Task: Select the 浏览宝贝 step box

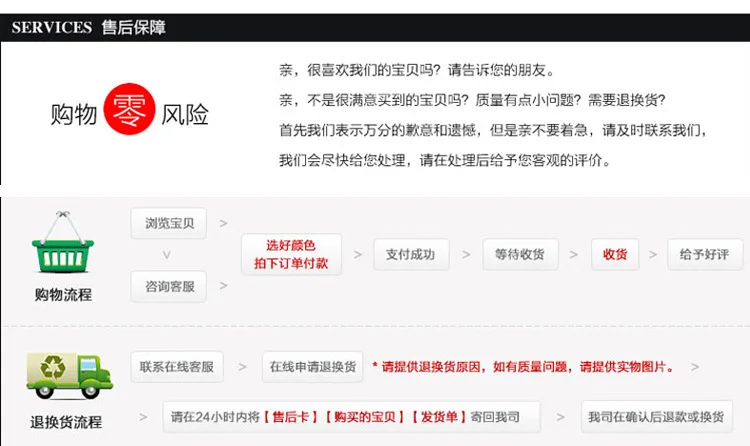Action: click(169, 223)
